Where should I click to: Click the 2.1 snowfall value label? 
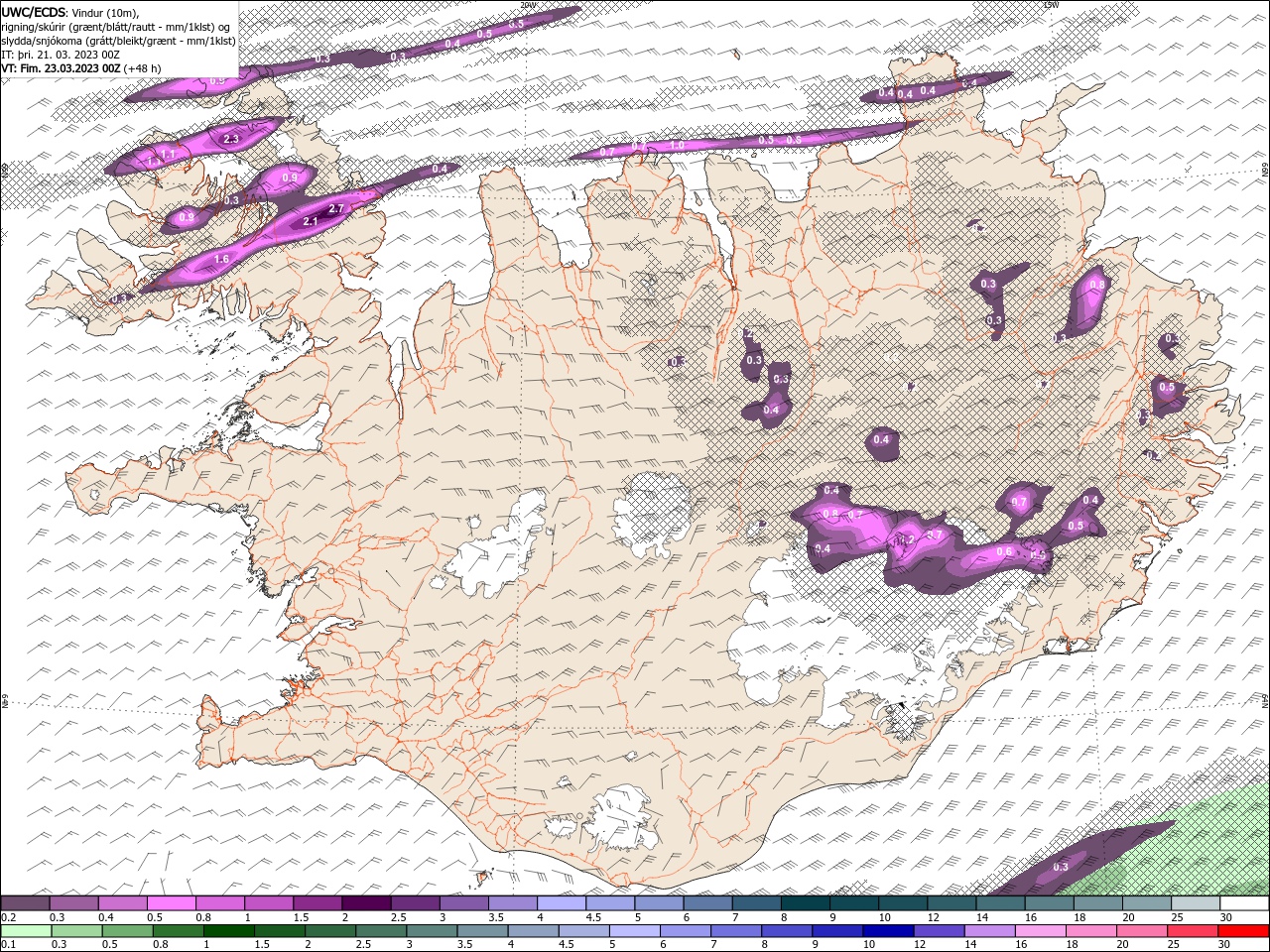click(x=310, y=222)
